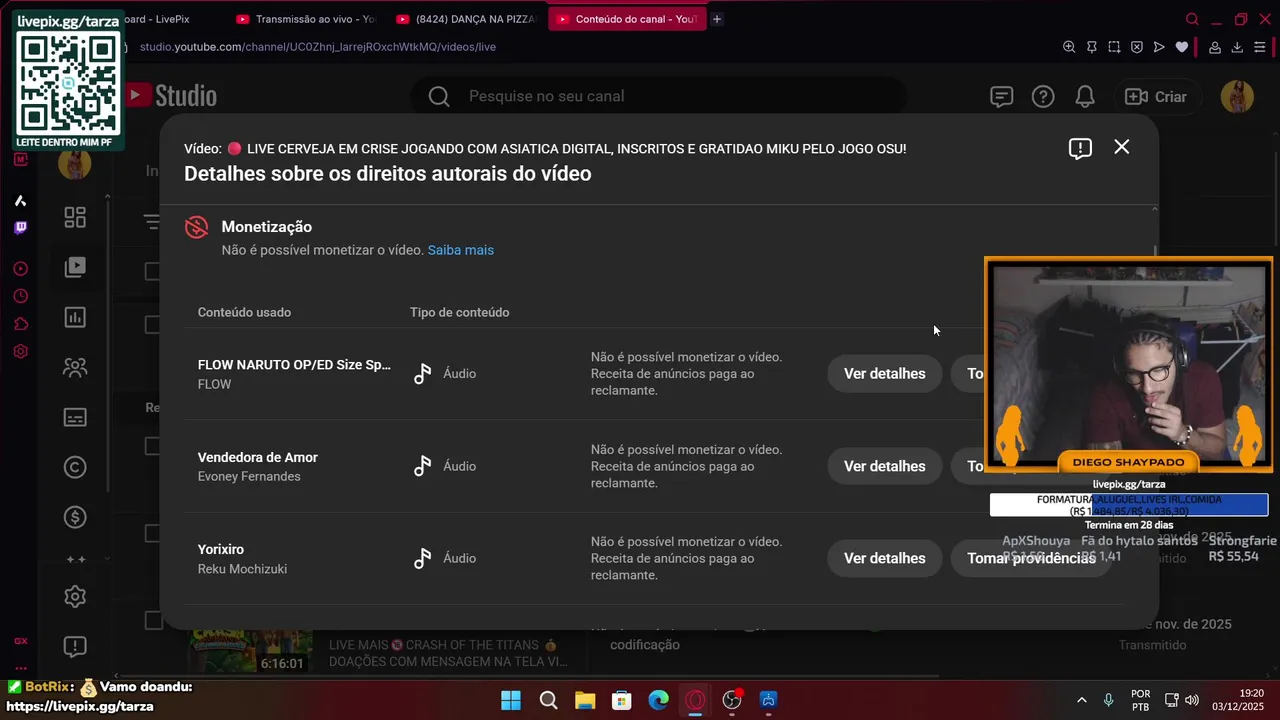Switch to Transmissão ao vivo browser tab
Image resolution: width=1280 pixels, height=720 pixels.
tap(307, 19)
